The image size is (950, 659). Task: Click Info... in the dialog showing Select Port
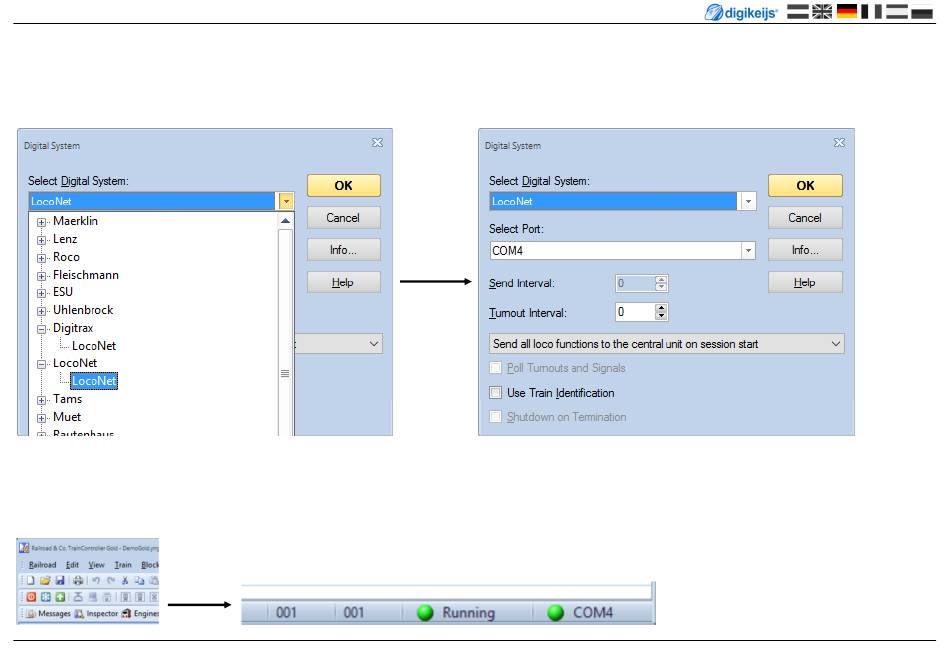point(805,250)
